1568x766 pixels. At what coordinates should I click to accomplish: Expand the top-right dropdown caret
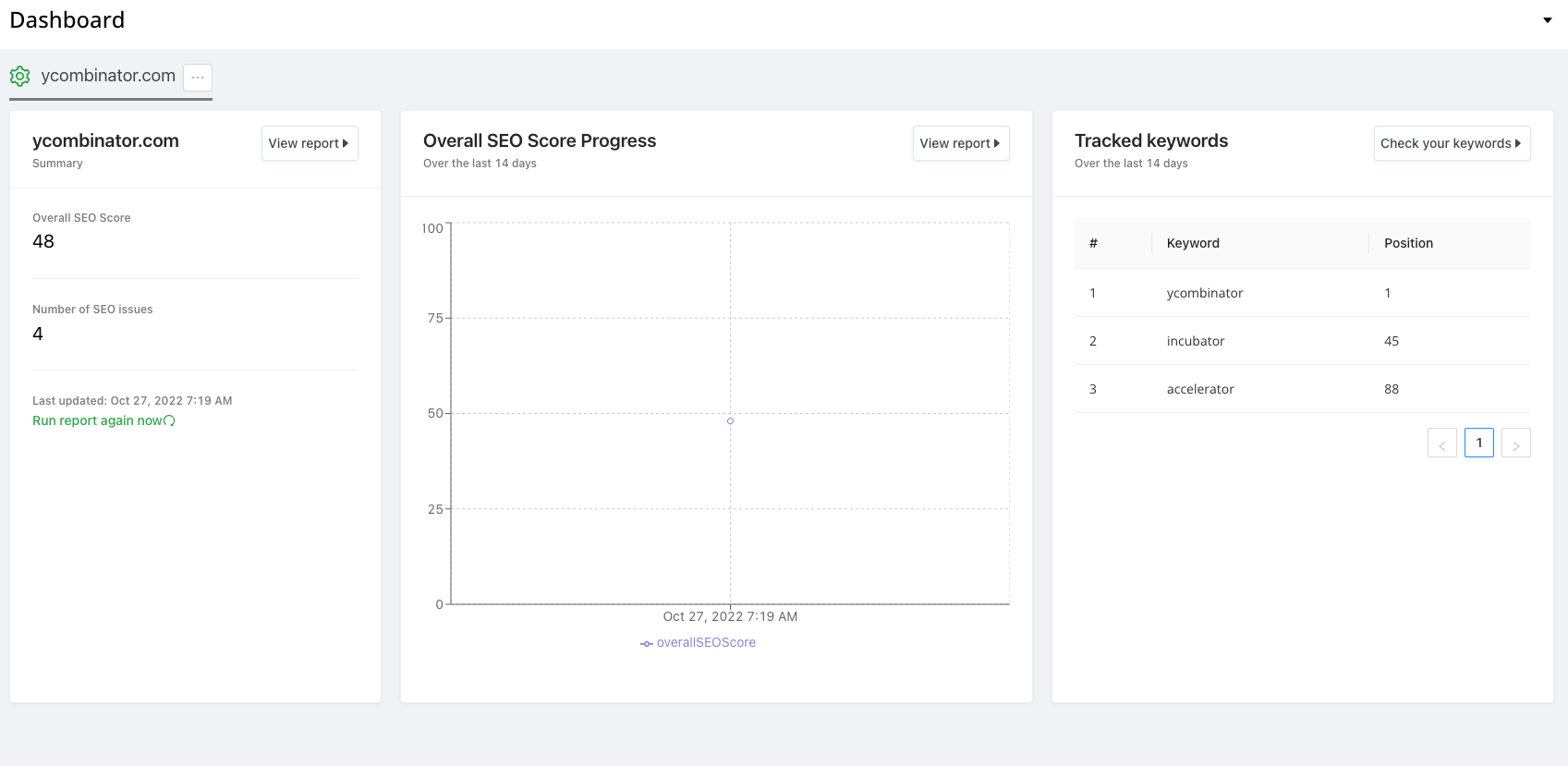1548,20
